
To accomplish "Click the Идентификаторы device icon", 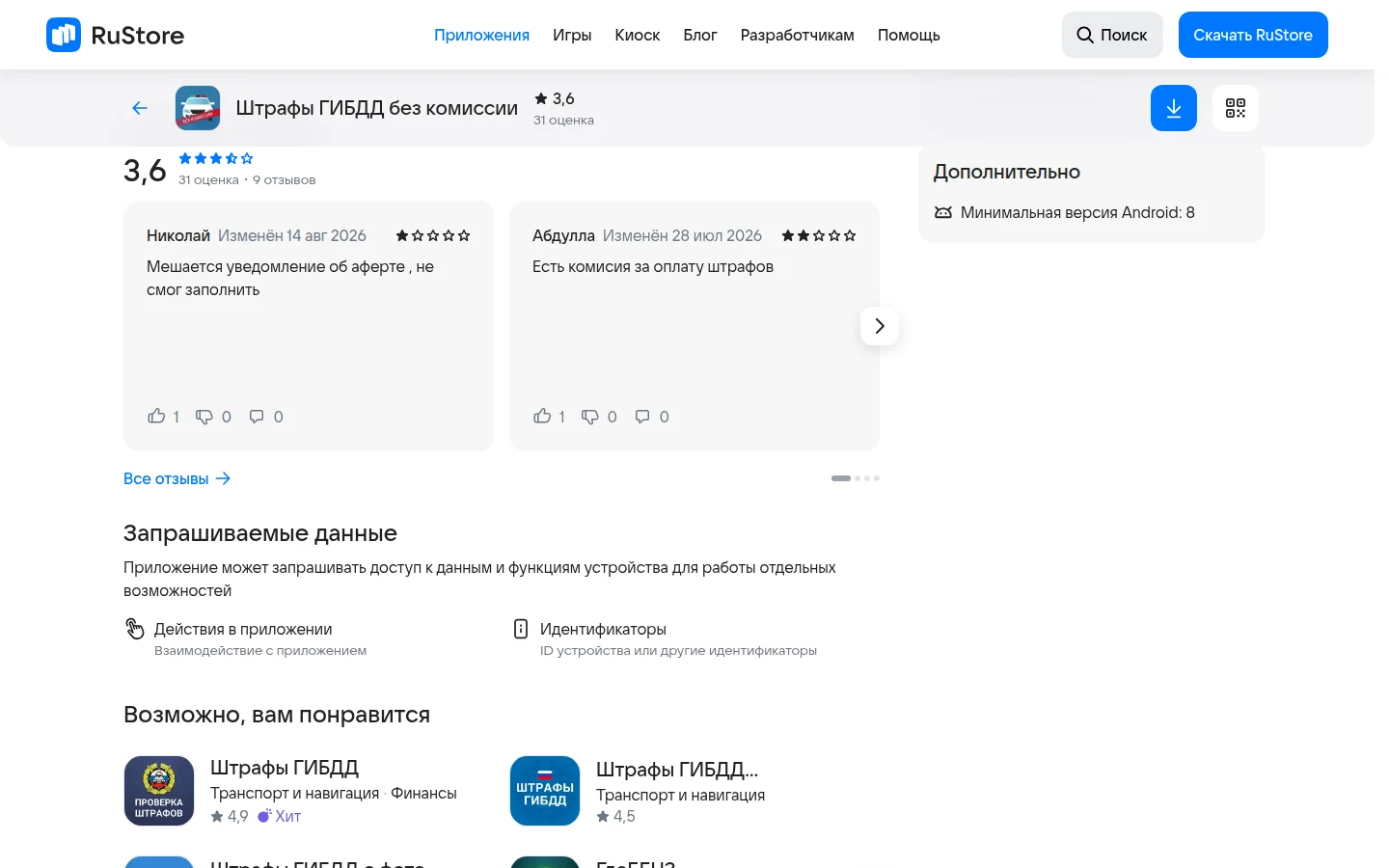I will click(x=521, y=629).
